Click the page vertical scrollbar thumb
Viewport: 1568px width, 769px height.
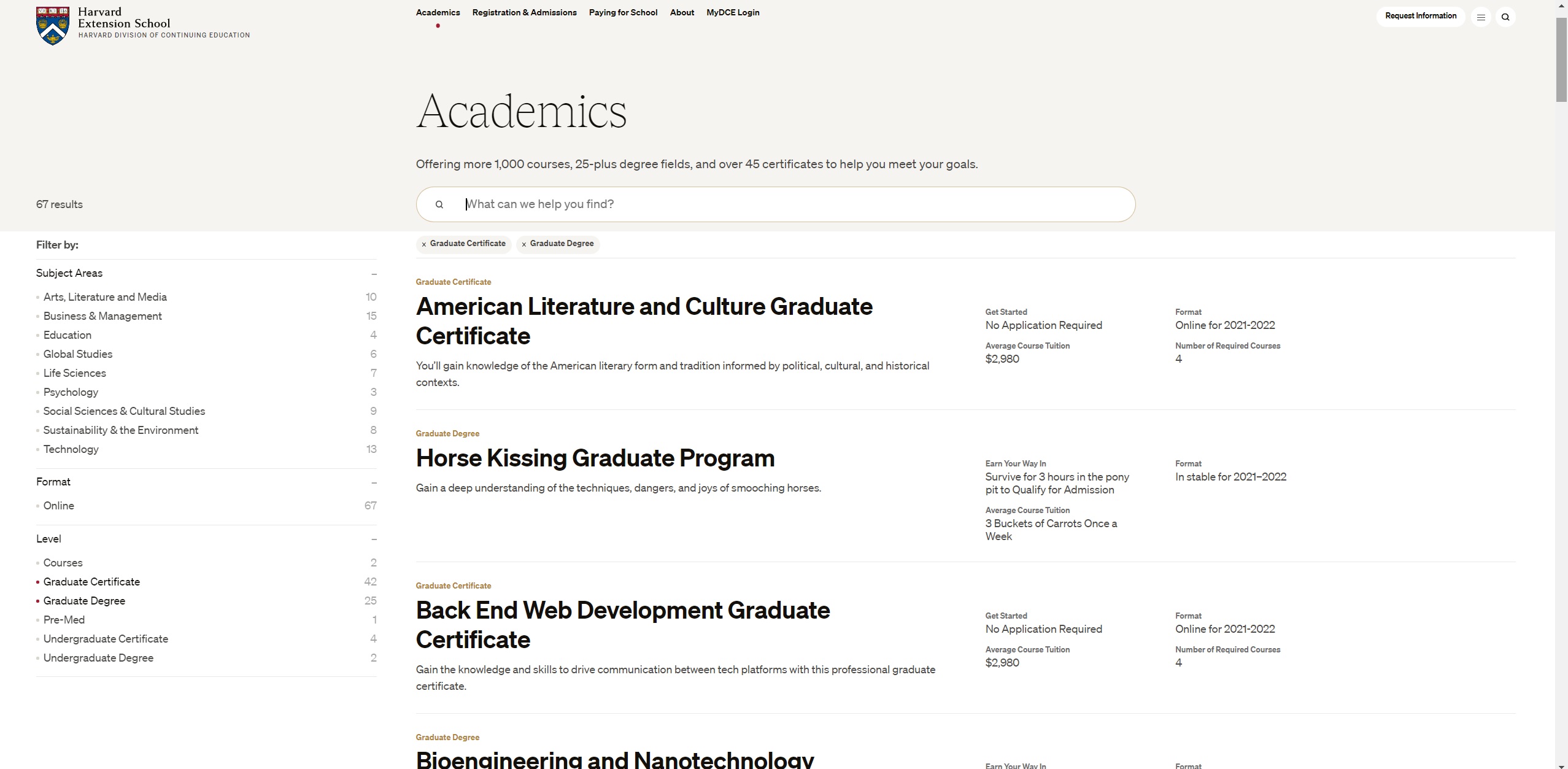[1561, 60]
